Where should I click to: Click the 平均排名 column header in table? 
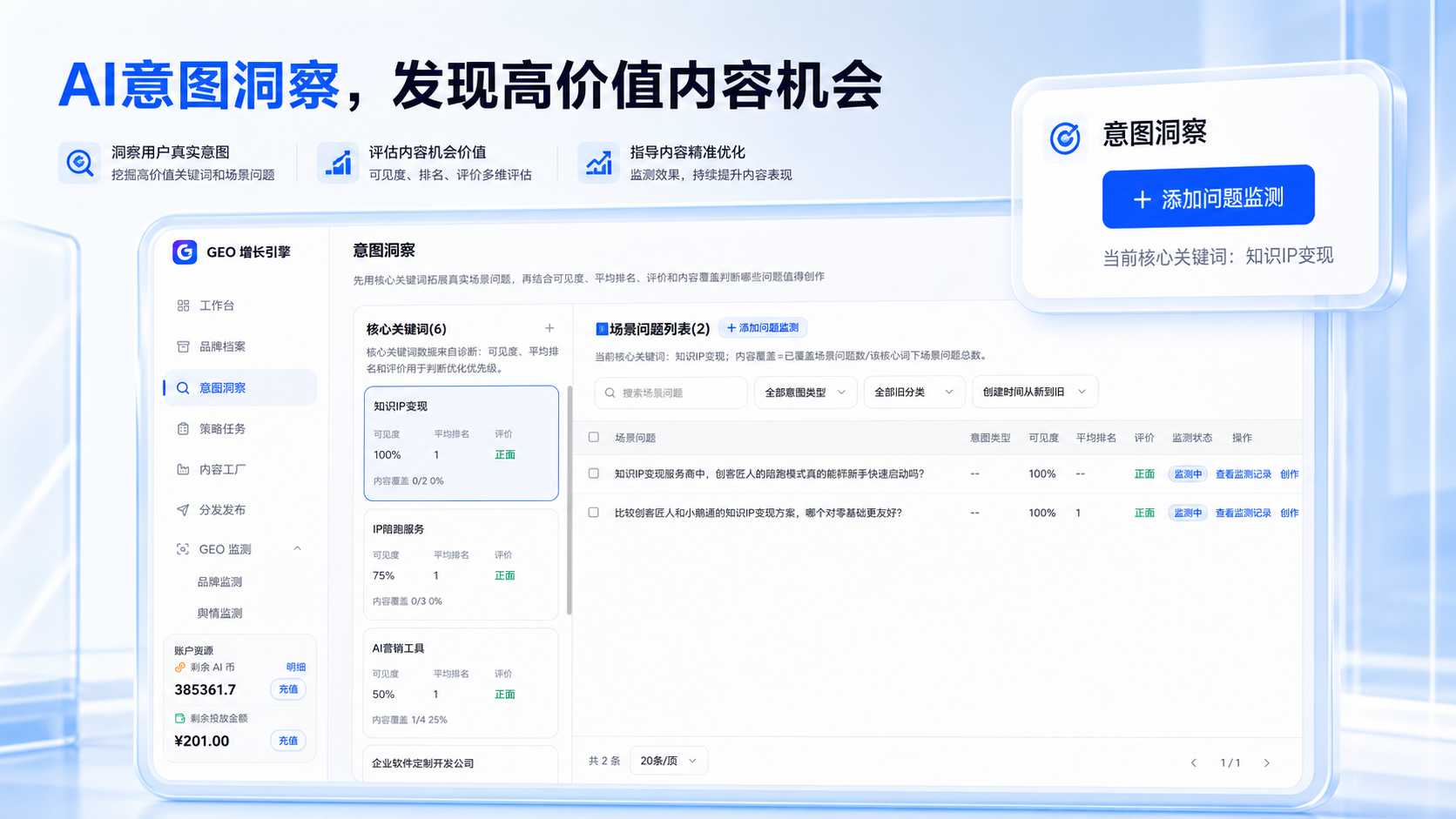click(x=1095, y=438)
